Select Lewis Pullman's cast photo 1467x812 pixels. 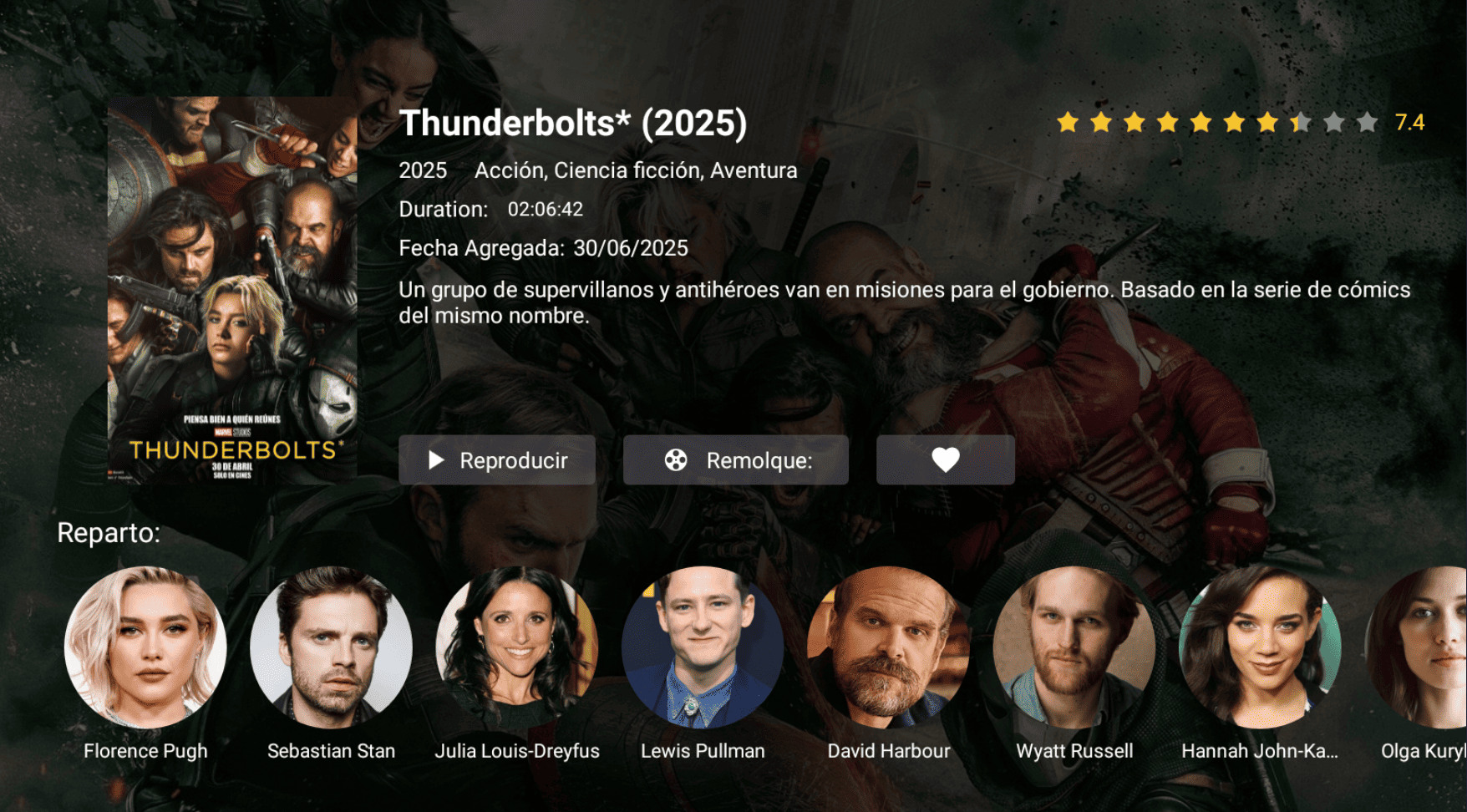(703, 647)
